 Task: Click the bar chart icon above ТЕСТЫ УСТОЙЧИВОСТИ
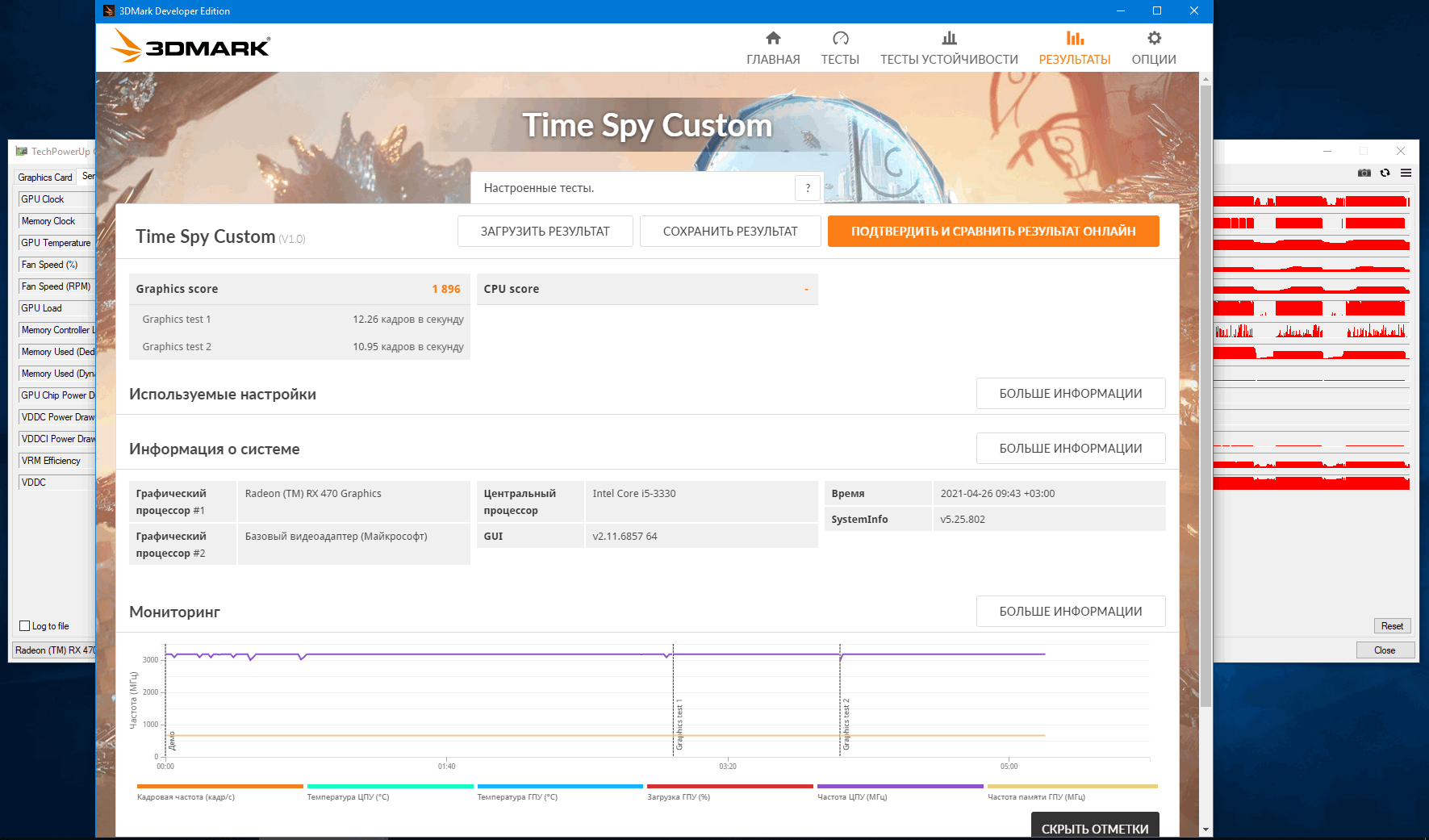[x=950, y=38]
